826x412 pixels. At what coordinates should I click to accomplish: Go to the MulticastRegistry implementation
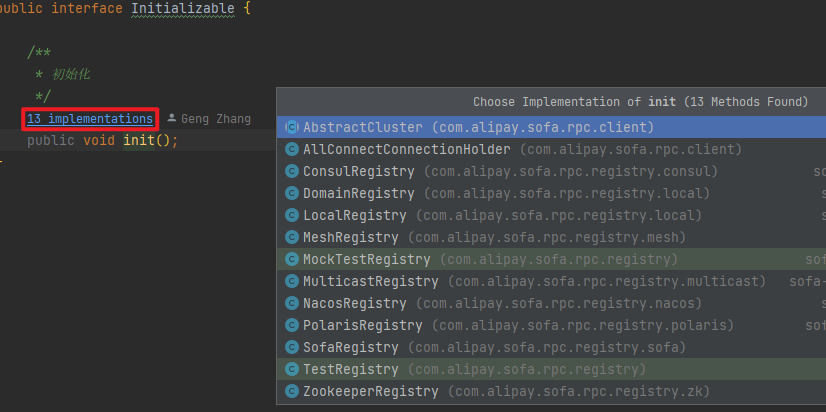tap(551, 281)
